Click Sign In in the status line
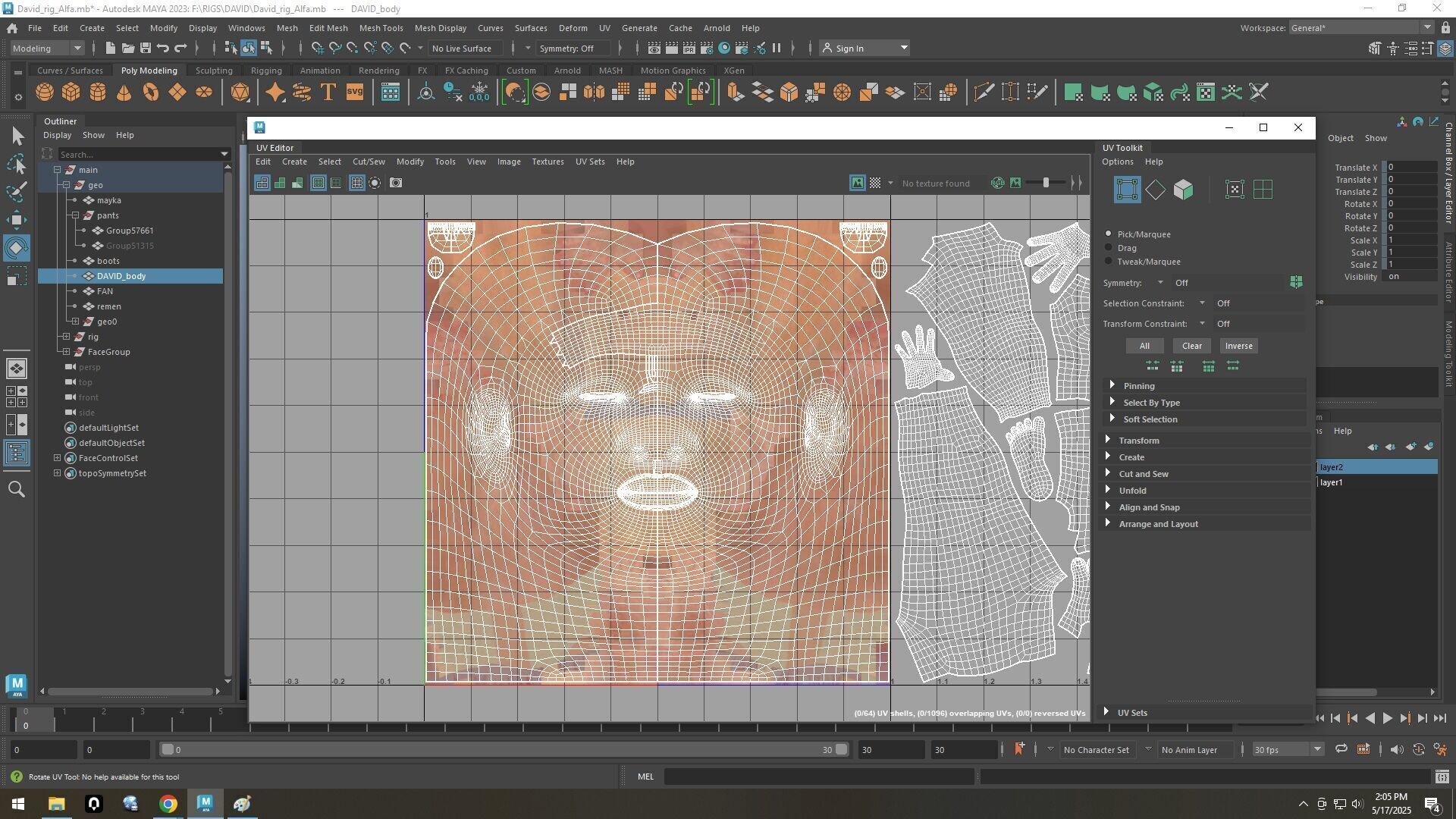This screenshot has width=1456, height=819. (864, 48)
